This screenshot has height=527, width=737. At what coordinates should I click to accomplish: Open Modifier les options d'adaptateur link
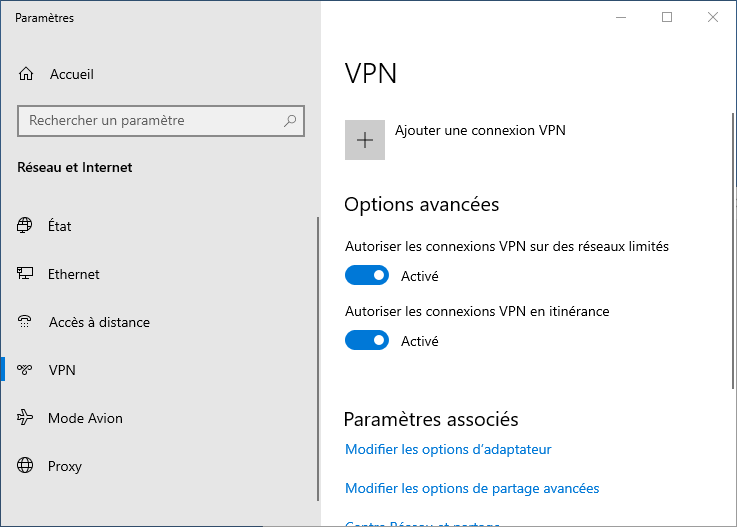pyautogui.click(x=448, y=450)
